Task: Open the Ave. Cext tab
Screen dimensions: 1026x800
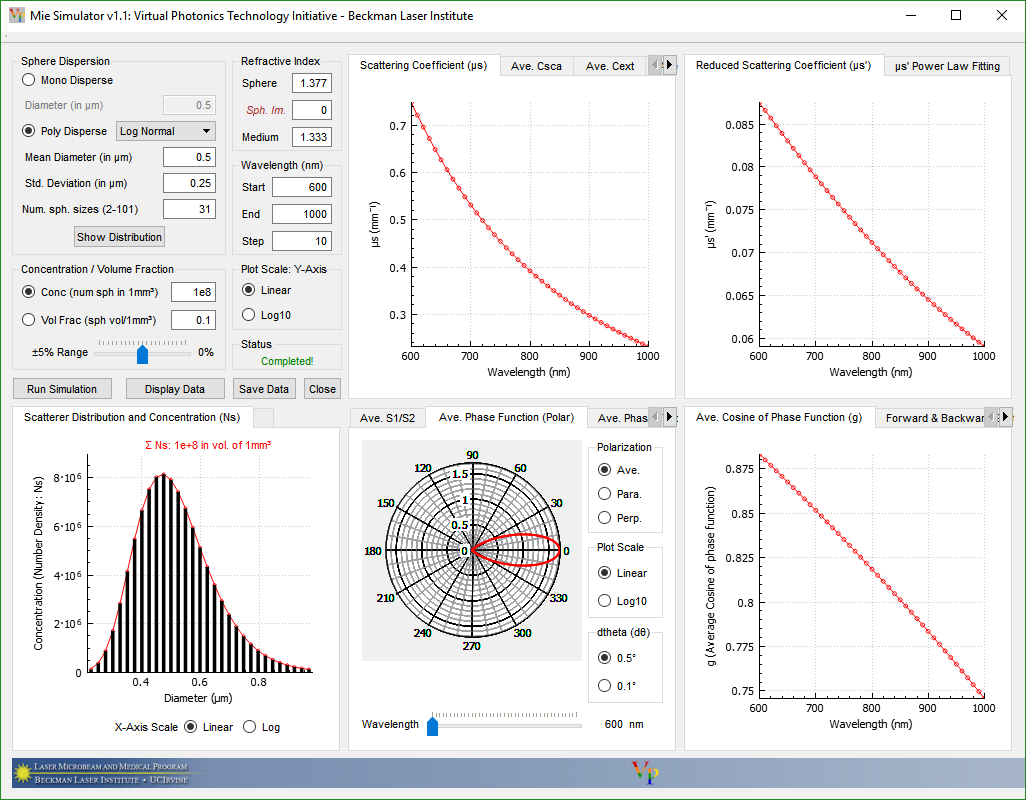Action: pyautogui.click(x=610, y=66)
